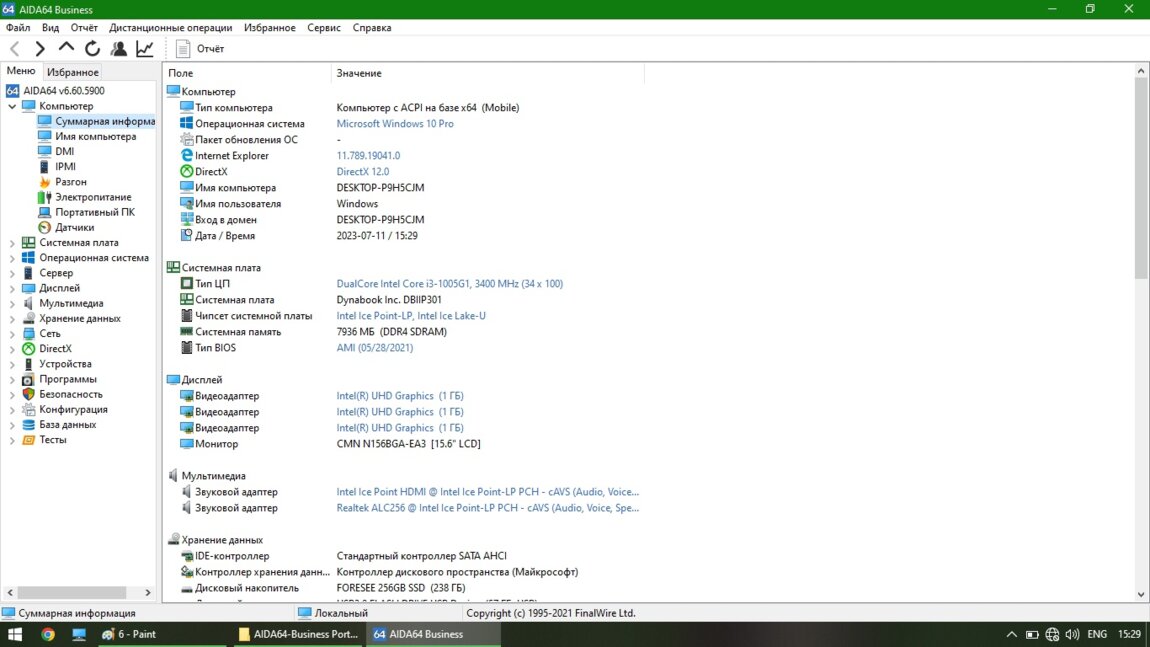Click the user profile icon in toolbar
Image resolution: width=1150 pixels, height=647 pixels.
click(119, 48)
